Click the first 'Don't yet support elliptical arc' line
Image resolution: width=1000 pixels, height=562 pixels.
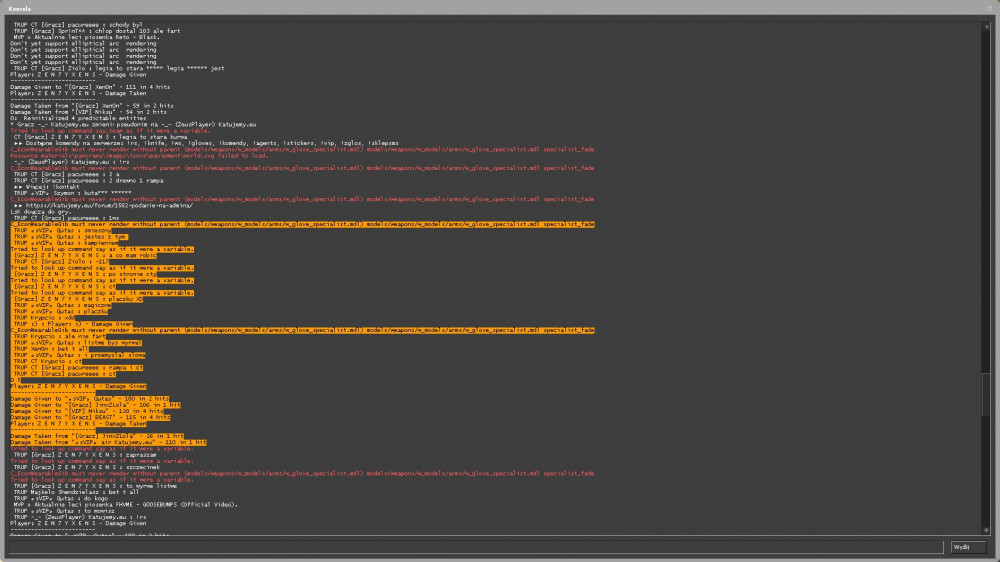click(83, 44)
